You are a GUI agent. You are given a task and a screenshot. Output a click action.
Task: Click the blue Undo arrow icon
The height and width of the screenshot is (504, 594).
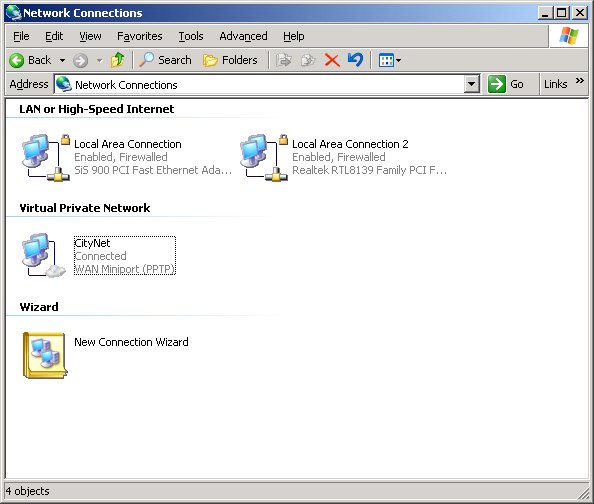coord(355,60)
